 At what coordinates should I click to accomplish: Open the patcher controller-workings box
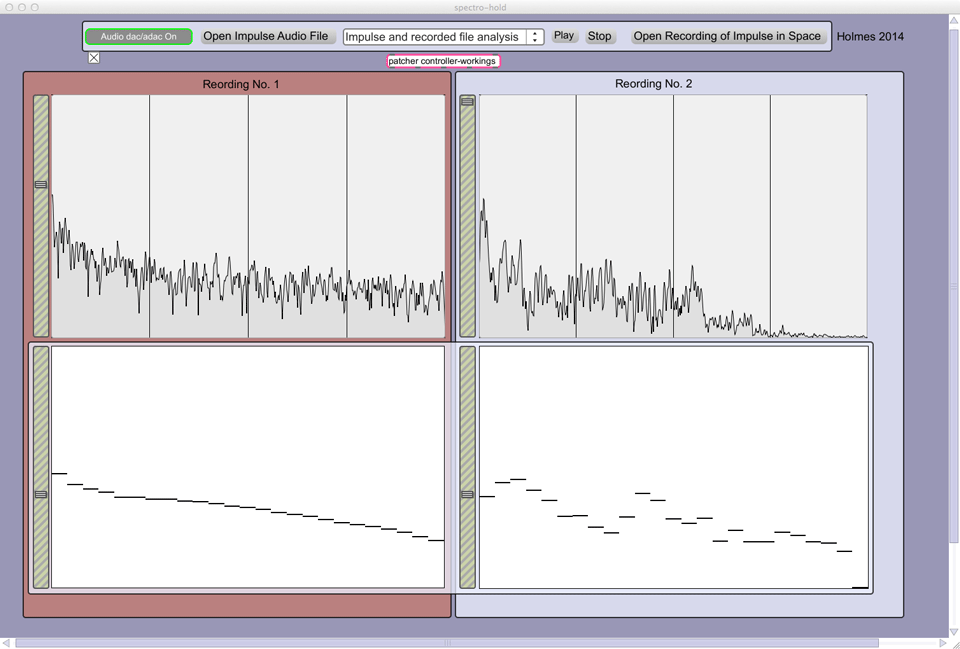(x=443, y=61)
